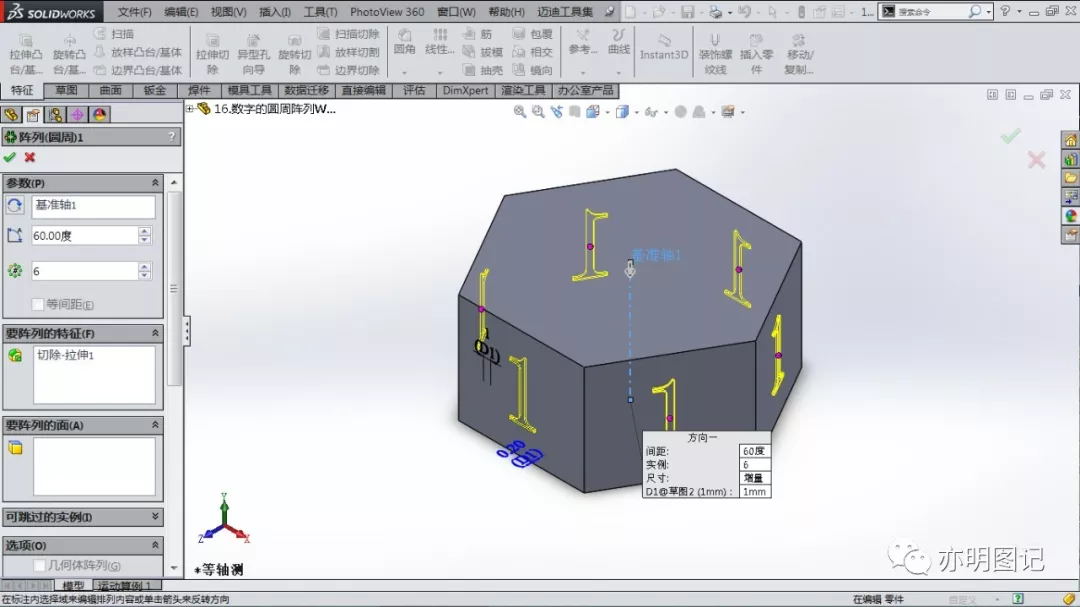Image resolution: width=1080 pixels, height=607 pixels.
Task: Open the PhotoView 360 menu
Action: [387, 12]
